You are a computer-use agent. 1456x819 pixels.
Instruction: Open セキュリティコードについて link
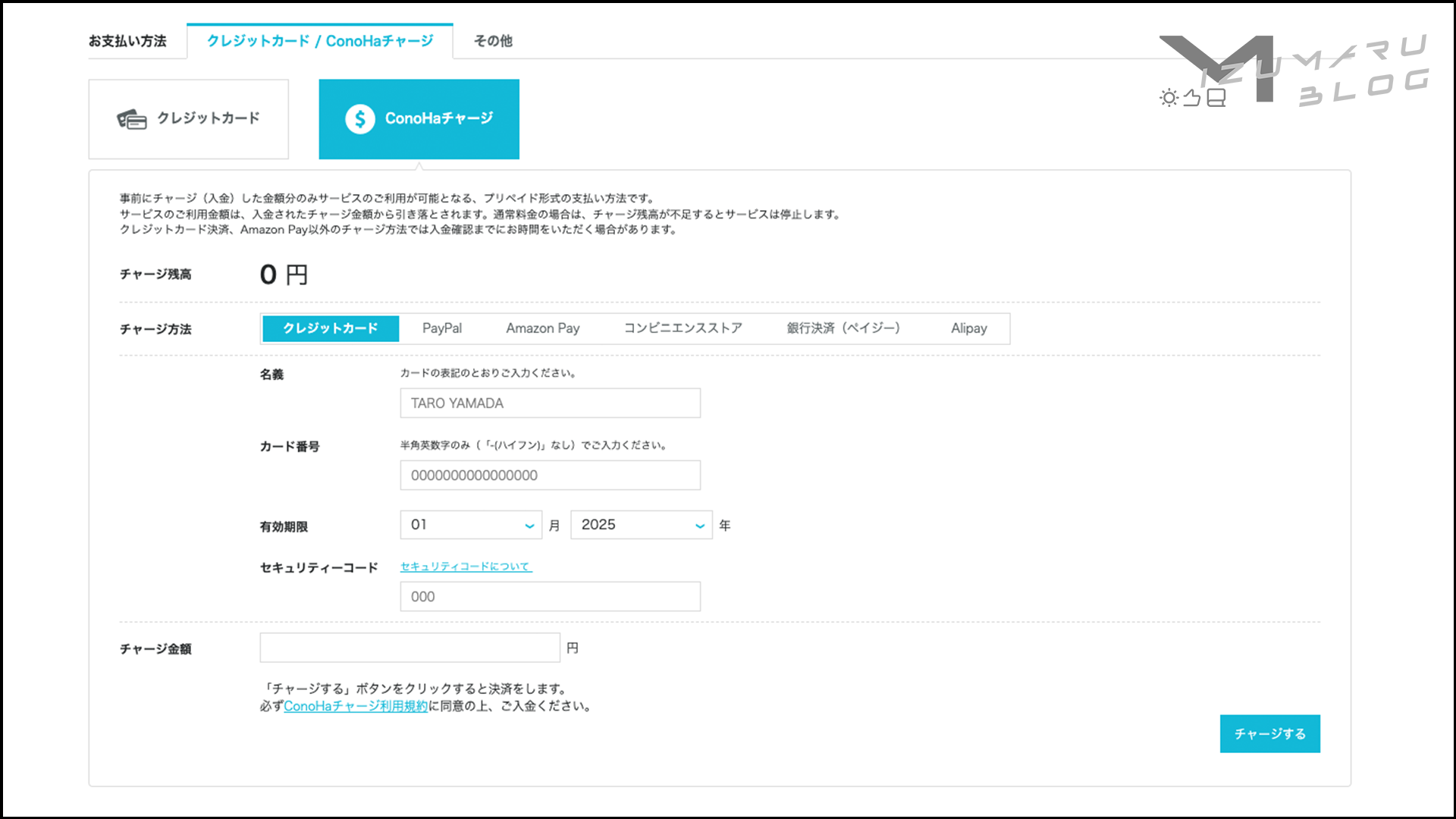click(x=466, y=566)
